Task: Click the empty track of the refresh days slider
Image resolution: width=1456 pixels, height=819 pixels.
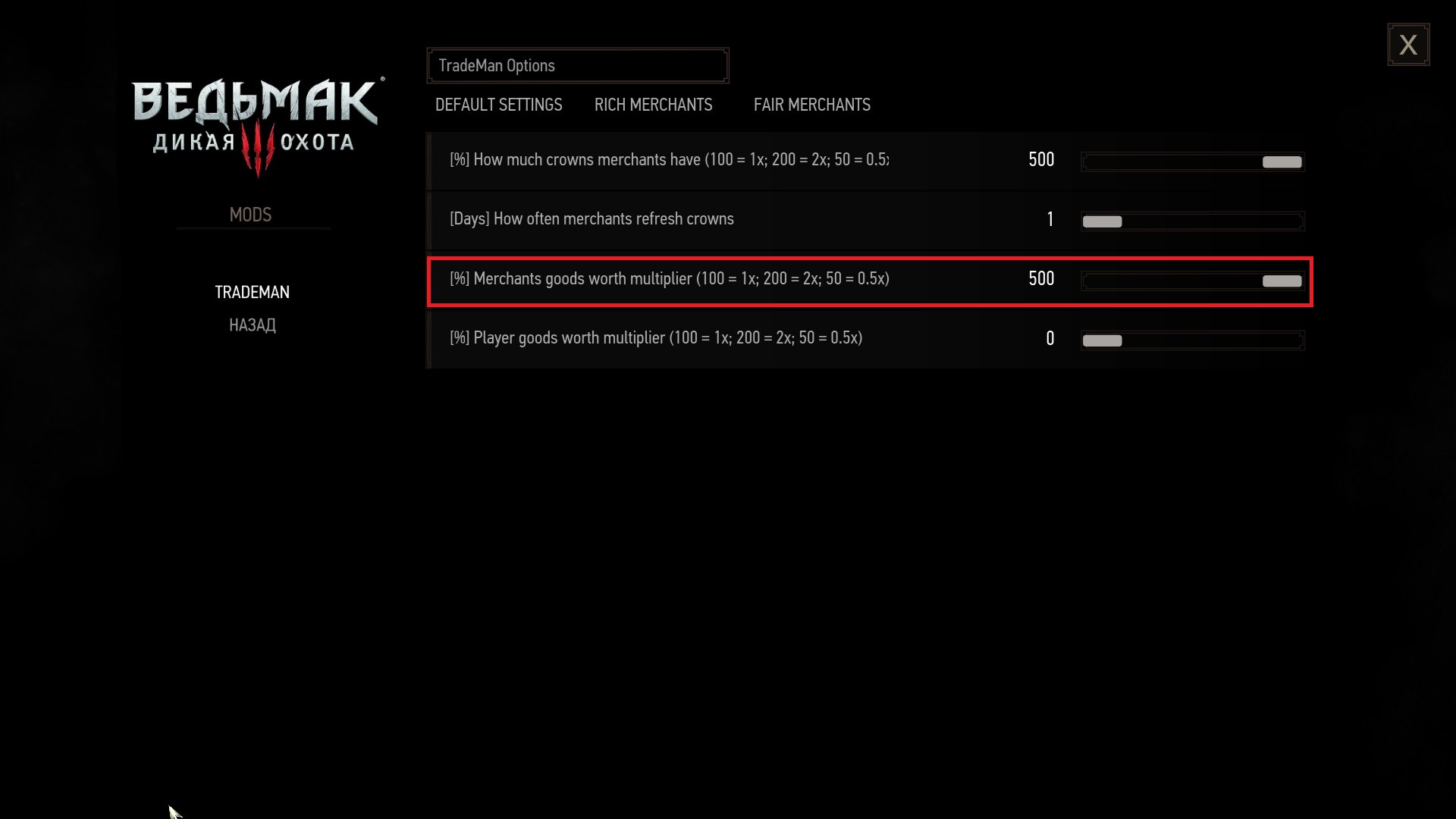Action: (1213, 221)
